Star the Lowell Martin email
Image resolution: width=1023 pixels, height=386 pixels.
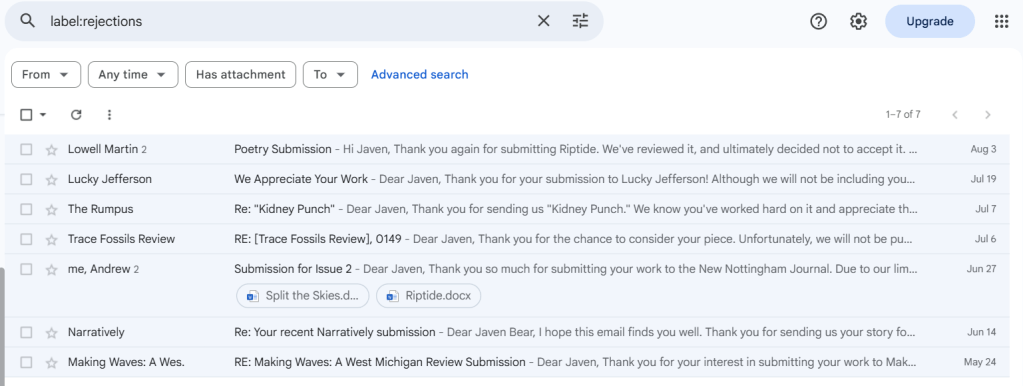(52, 149)
